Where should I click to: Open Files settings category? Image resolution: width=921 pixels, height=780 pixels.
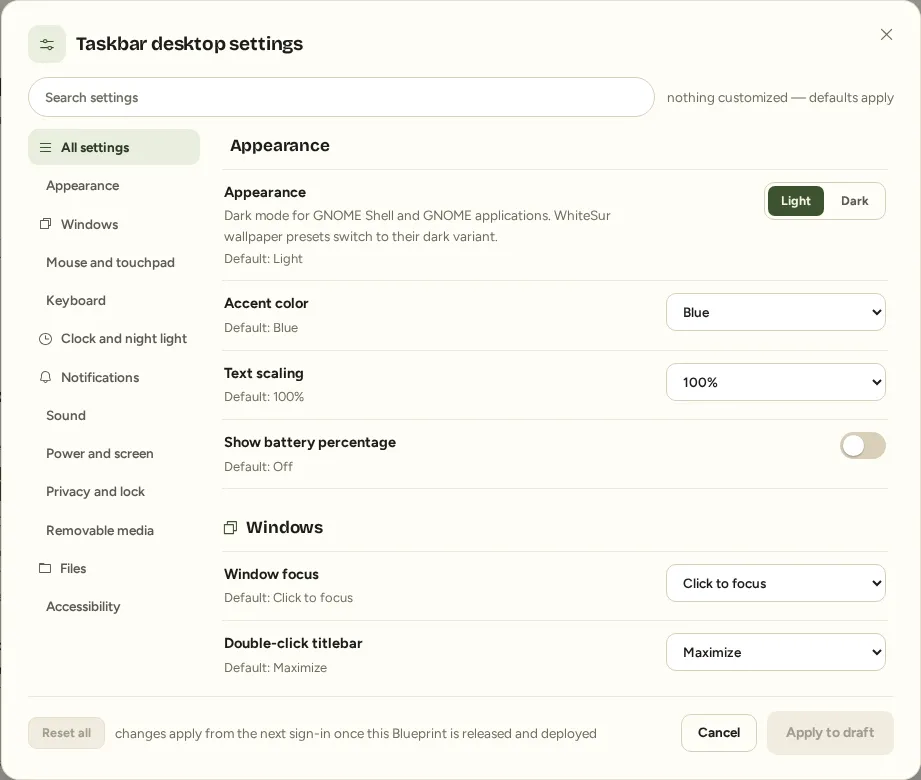114,569
